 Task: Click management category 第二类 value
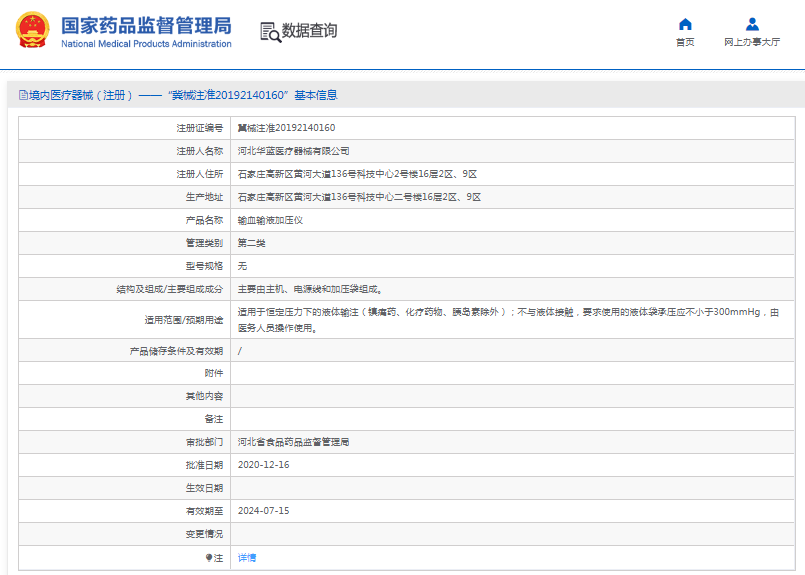point(251,243)
